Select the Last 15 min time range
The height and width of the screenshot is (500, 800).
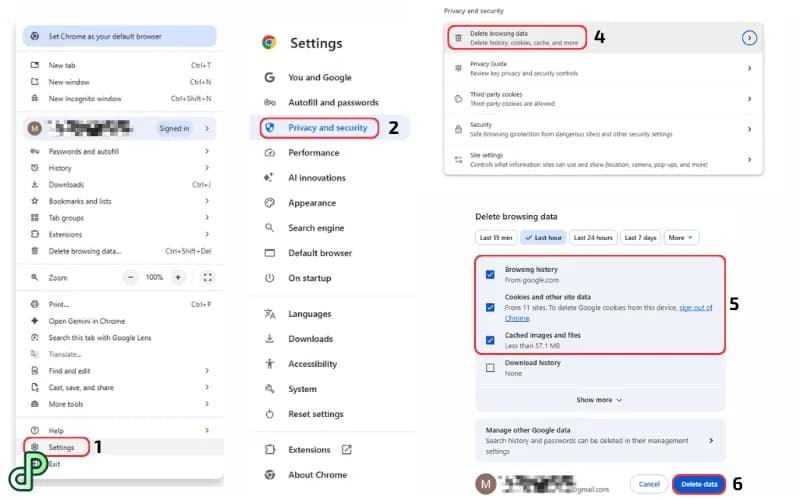(x=496, y=238)
